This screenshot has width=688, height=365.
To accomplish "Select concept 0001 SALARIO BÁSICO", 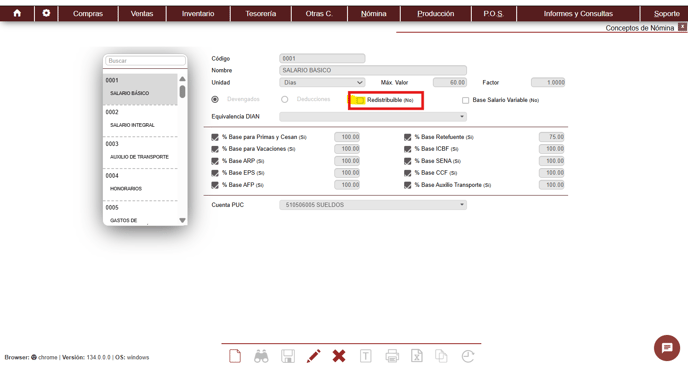I will point(140,89).
